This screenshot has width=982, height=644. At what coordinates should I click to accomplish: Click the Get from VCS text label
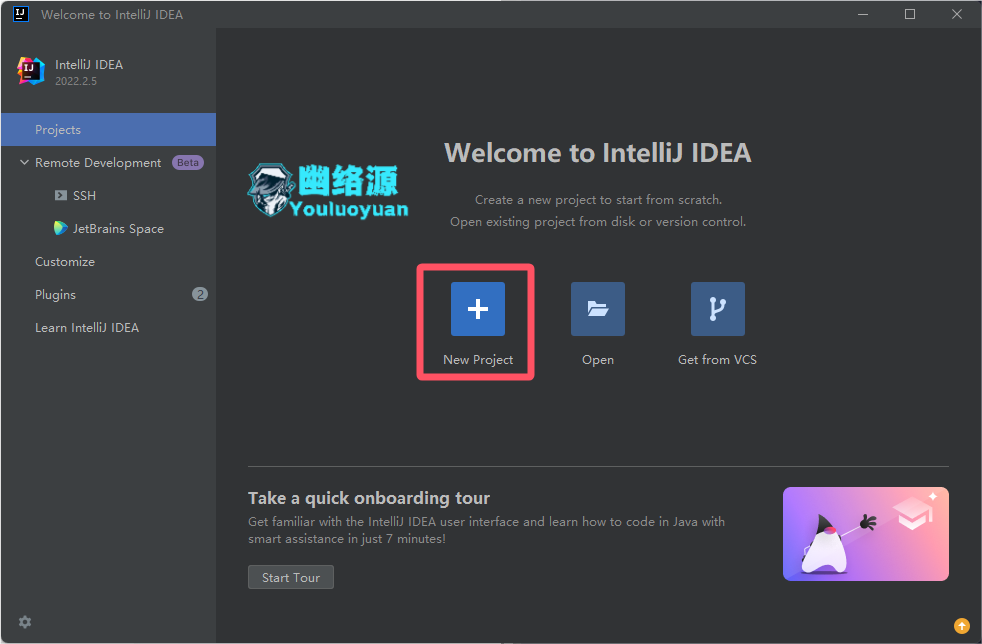717,360
